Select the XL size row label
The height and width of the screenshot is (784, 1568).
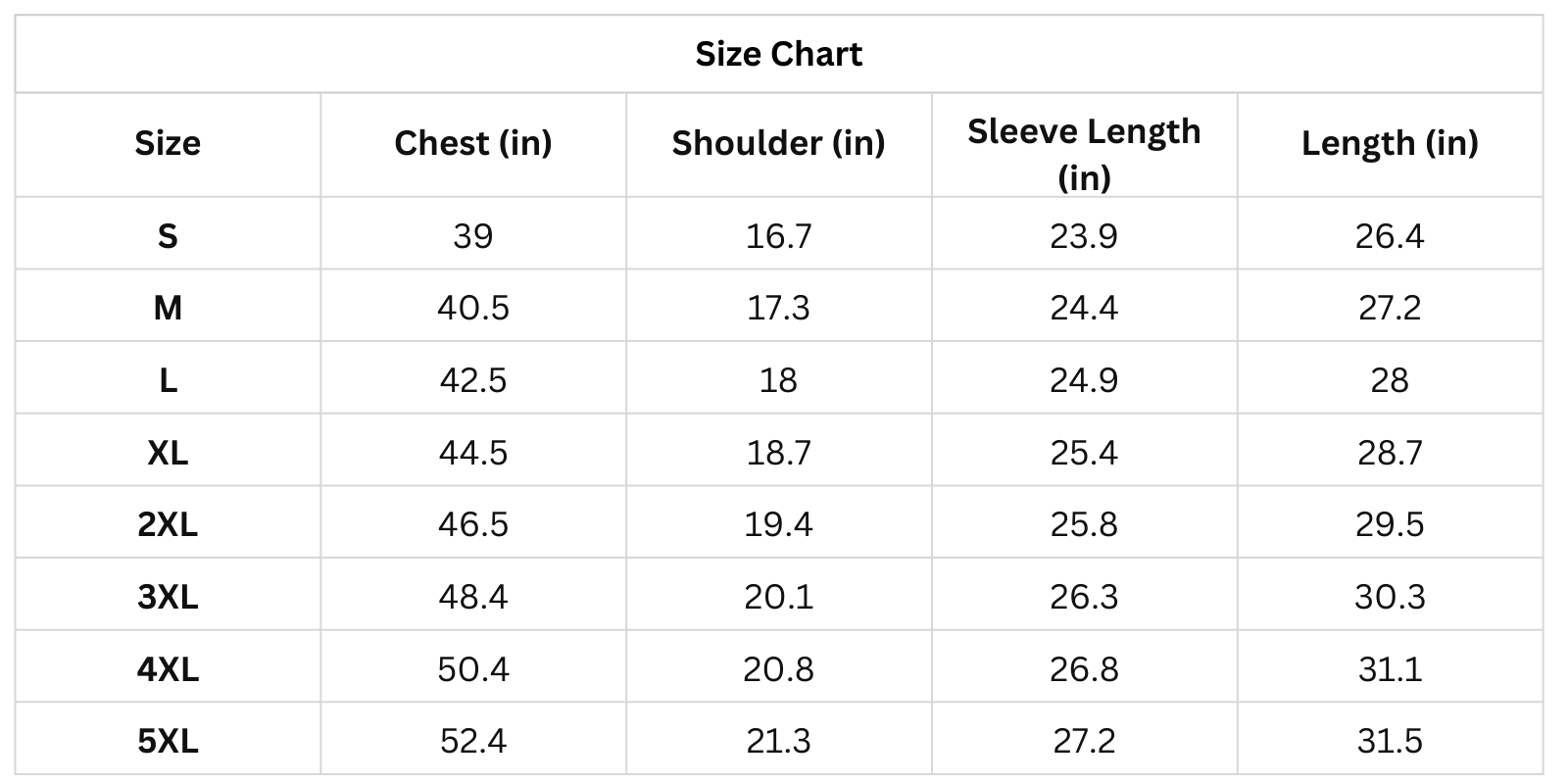[x=168, y=453]
